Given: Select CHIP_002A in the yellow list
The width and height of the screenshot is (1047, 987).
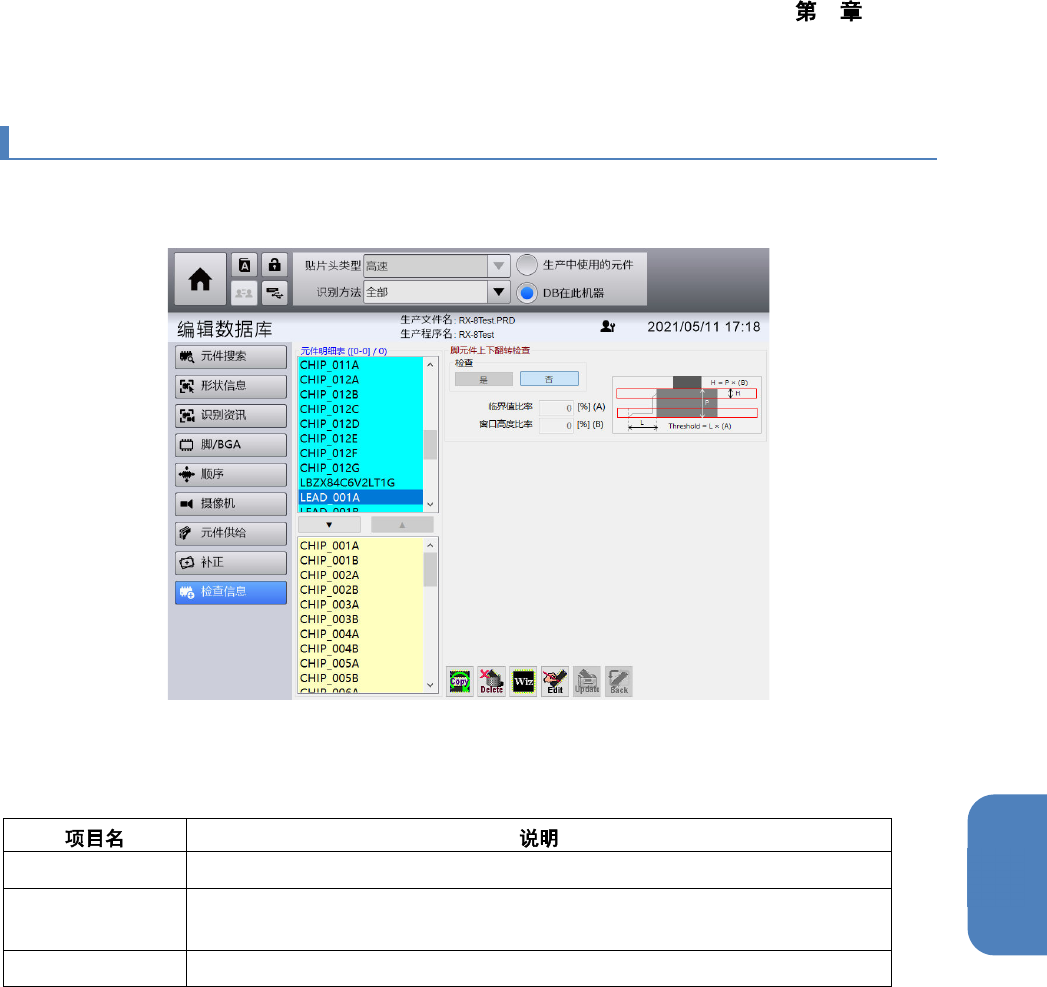Looking at the screenshot, I should pos(361,575).
